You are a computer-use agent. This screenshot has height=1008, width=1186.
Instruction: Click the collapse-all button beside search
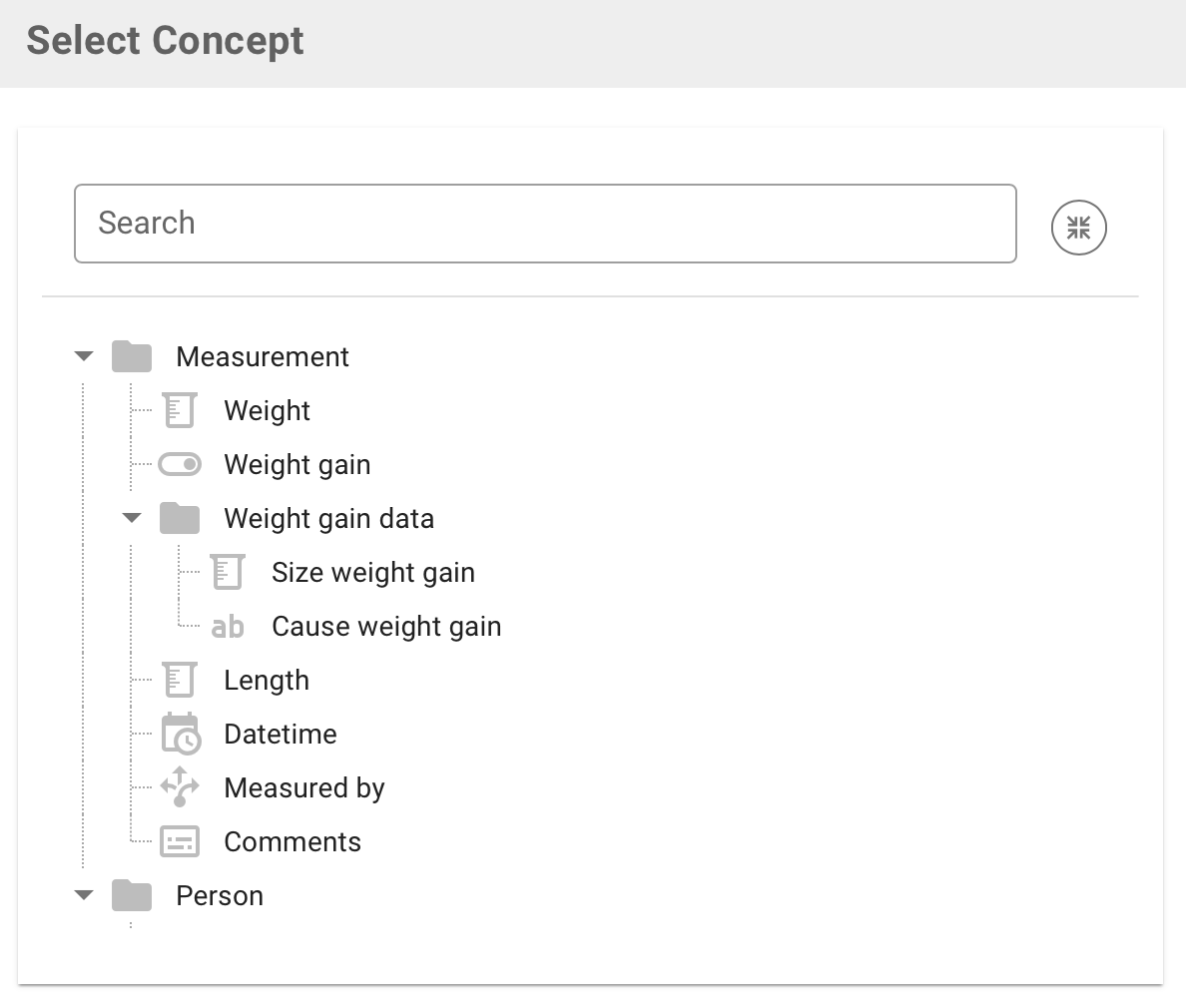point(1078,228)
